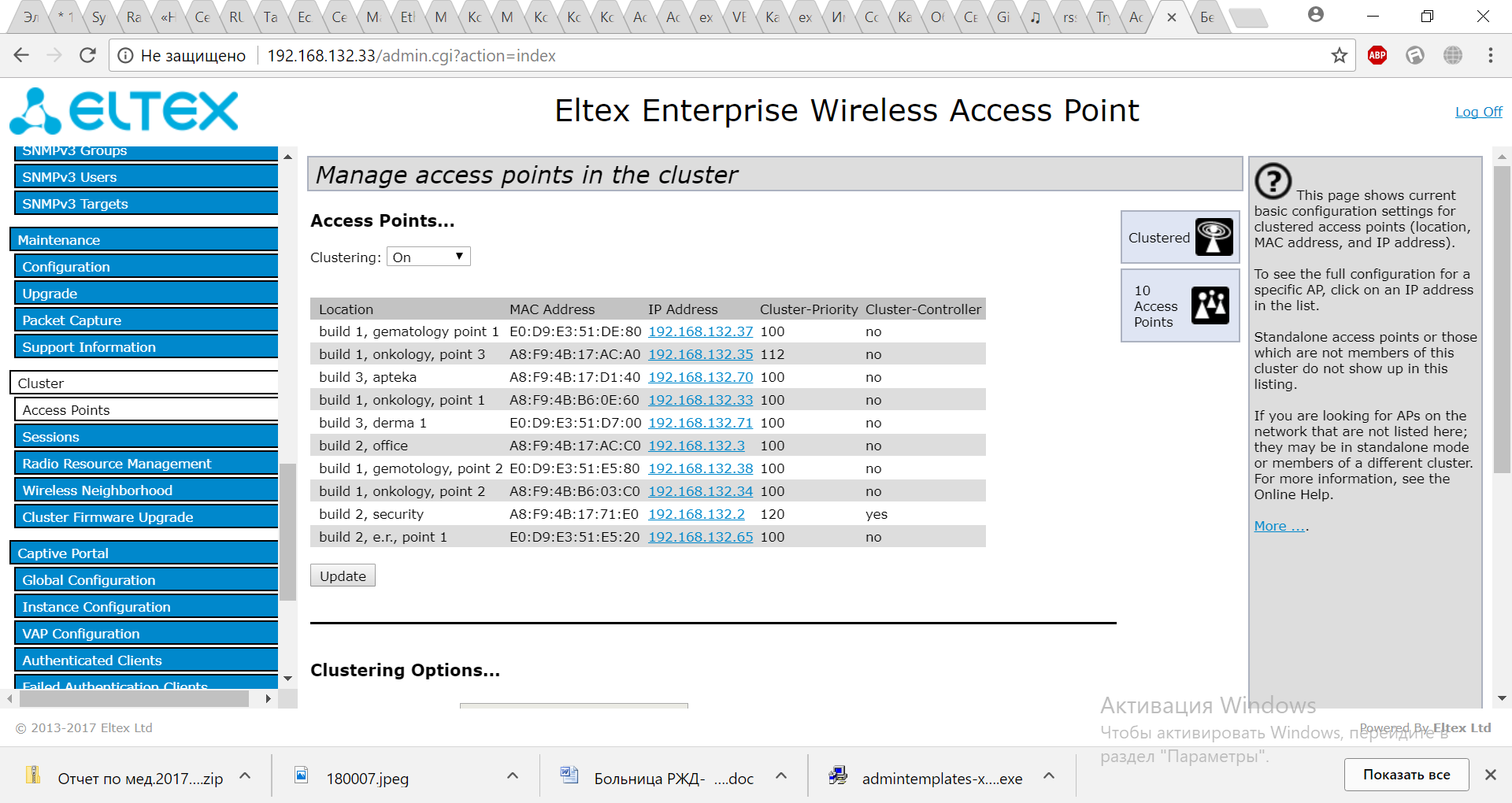The width and height of the screenshot is (1512, 803).
Task: Click the Log Off link
Action: (1478, 112)
